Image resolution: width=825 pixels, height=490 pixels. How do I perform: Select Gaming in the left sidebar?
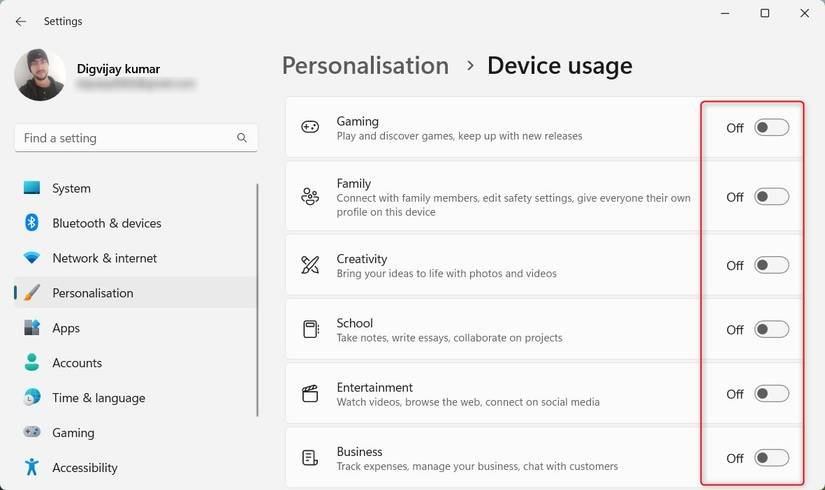coord(73,433)
